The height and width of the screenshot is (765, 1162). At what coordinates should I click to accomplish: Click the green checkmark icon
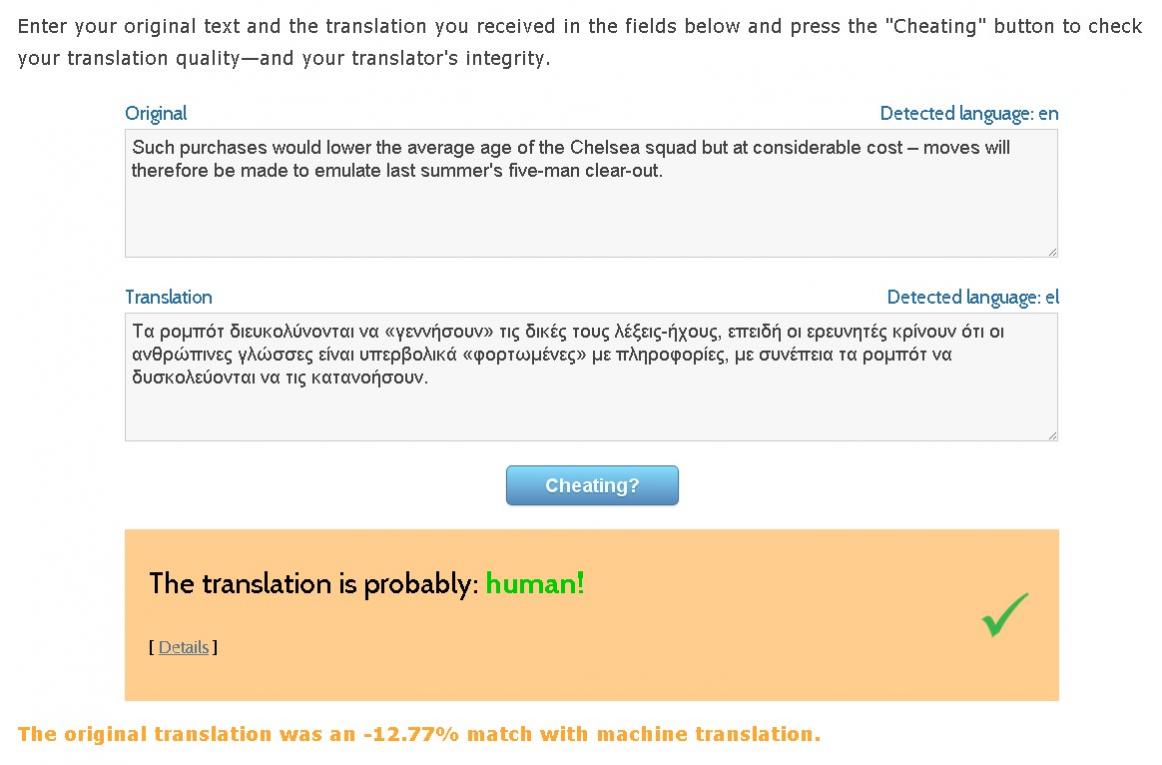(x=1005, y=615)
